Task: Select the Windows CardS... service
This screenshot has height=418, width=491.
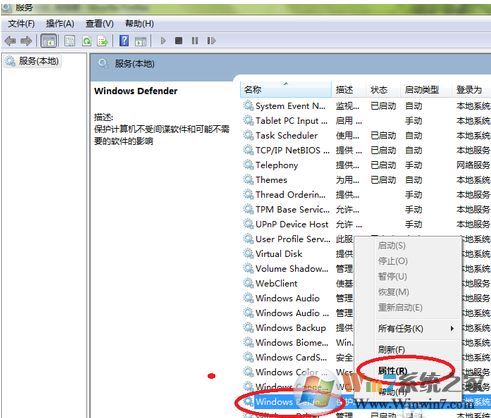Action: [x=291, y=357]
